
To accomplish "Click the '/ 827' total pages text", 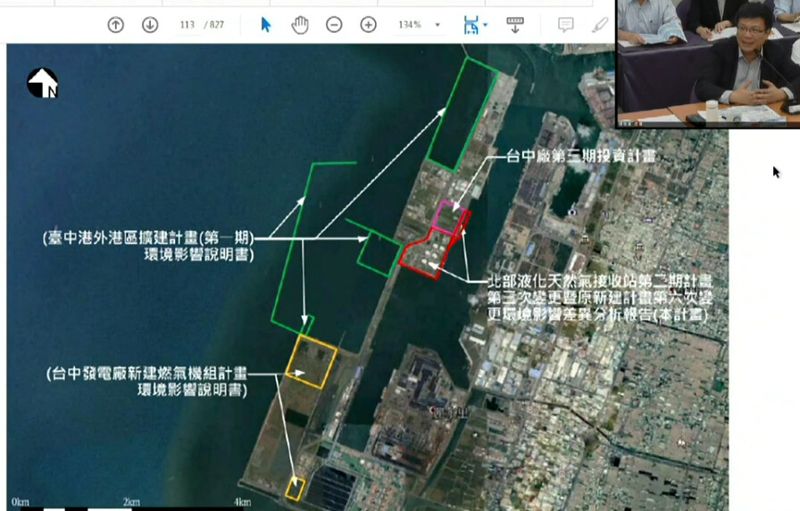I will (x=214, y=24).
